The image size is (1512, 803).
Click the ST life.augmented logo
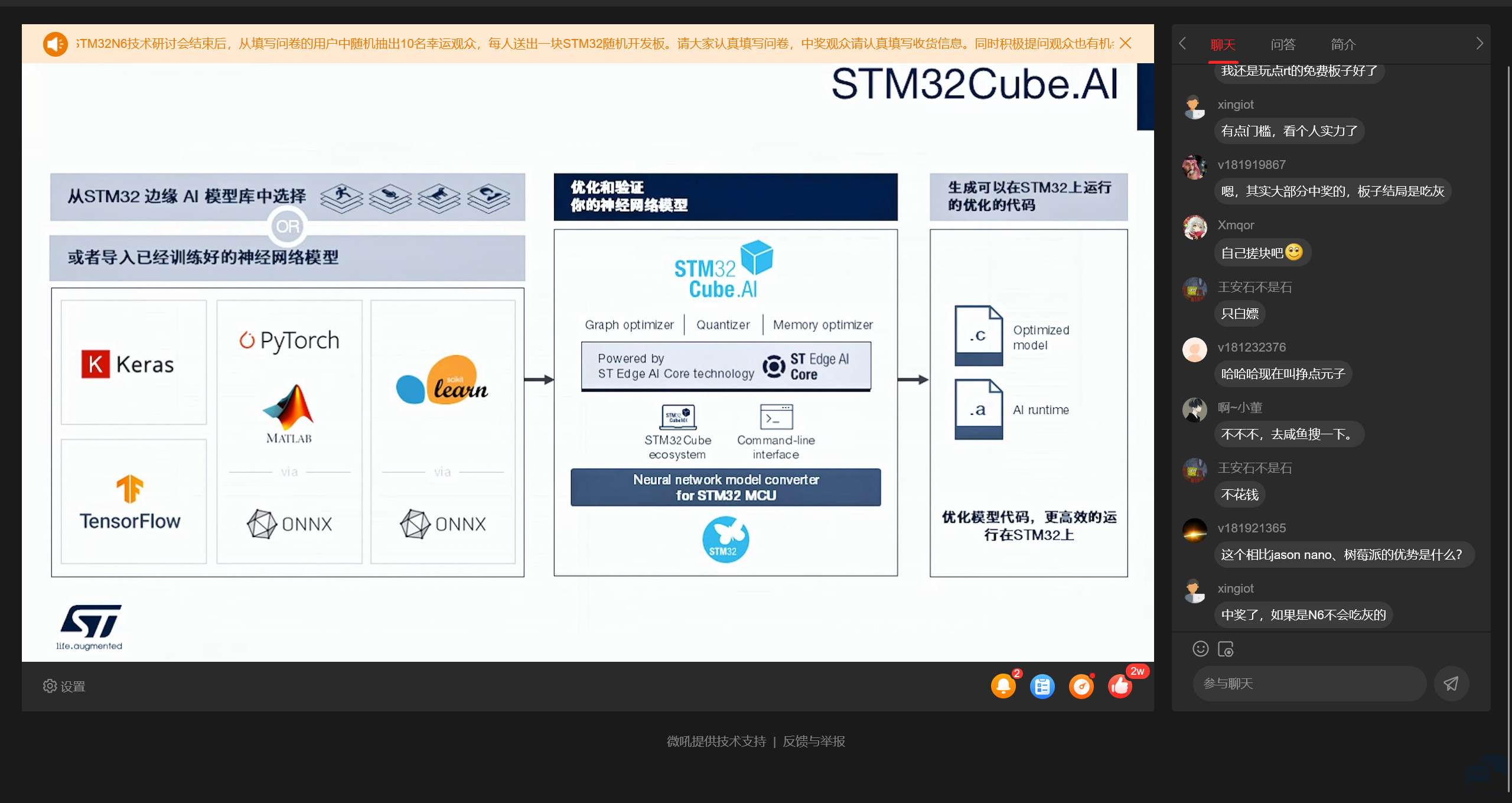click(90, 628)
